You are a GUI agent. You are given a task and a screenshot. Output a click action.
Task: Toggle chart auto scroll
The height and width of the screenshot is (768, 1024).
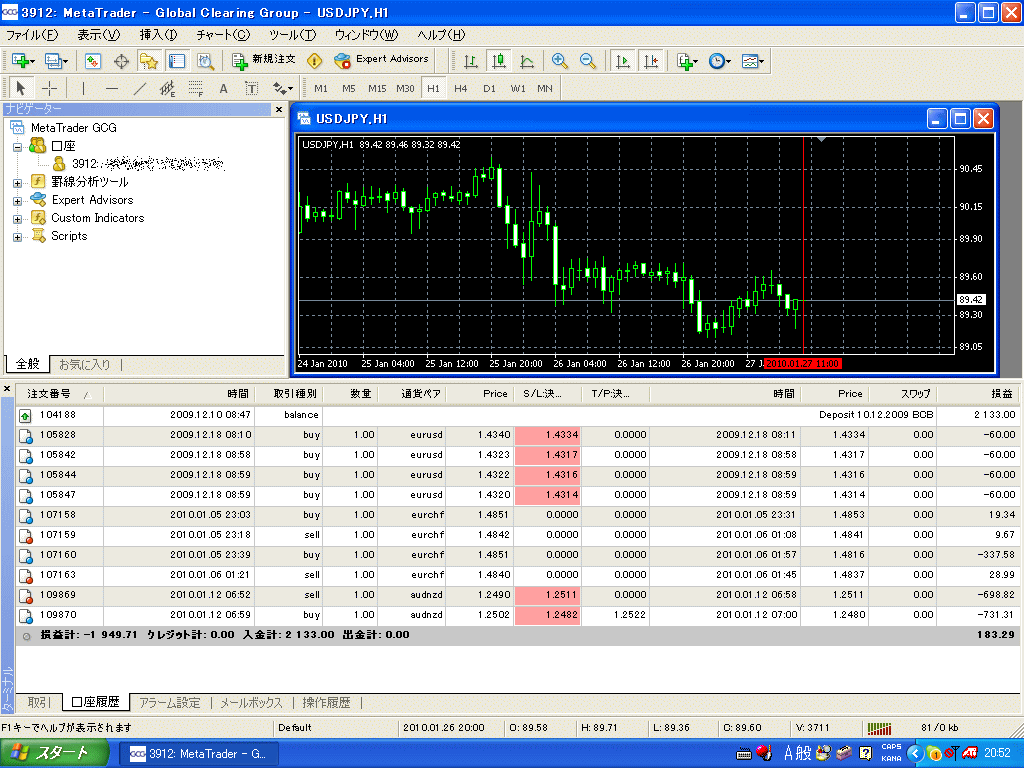coord(623,61)
